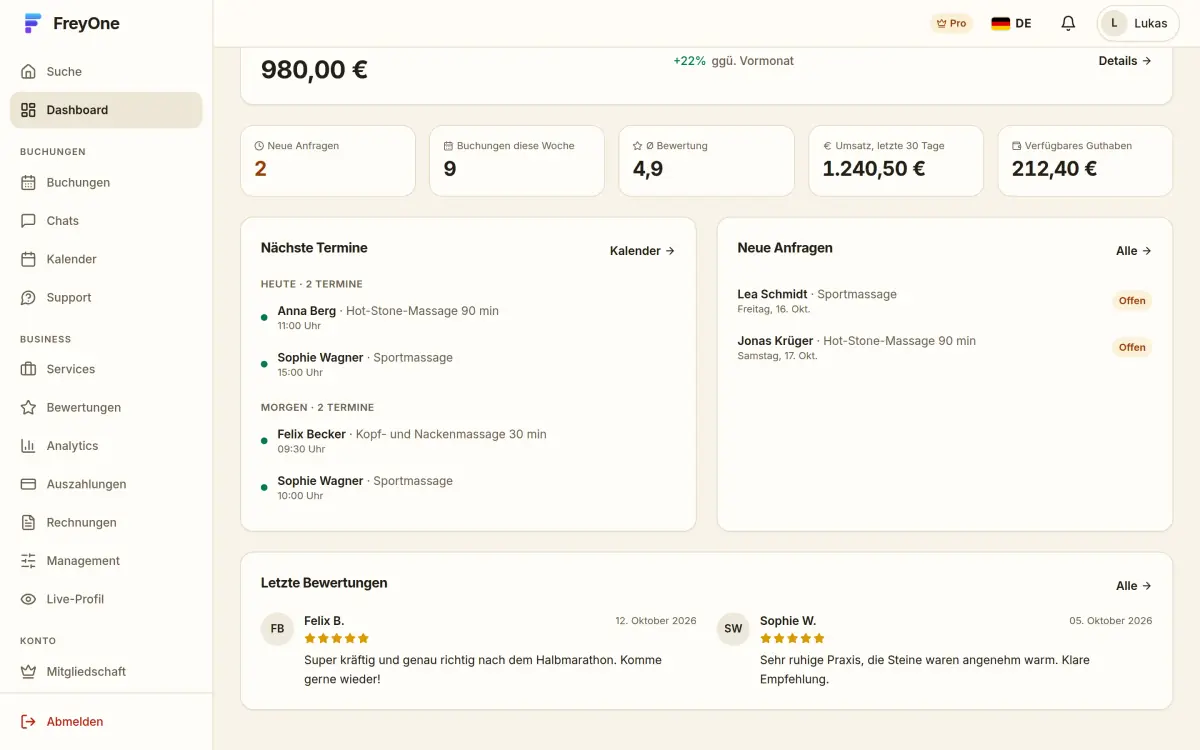Open Buchungen diese Woche stat card
Screen dimensions: 1200x750
tap(517, 161)
